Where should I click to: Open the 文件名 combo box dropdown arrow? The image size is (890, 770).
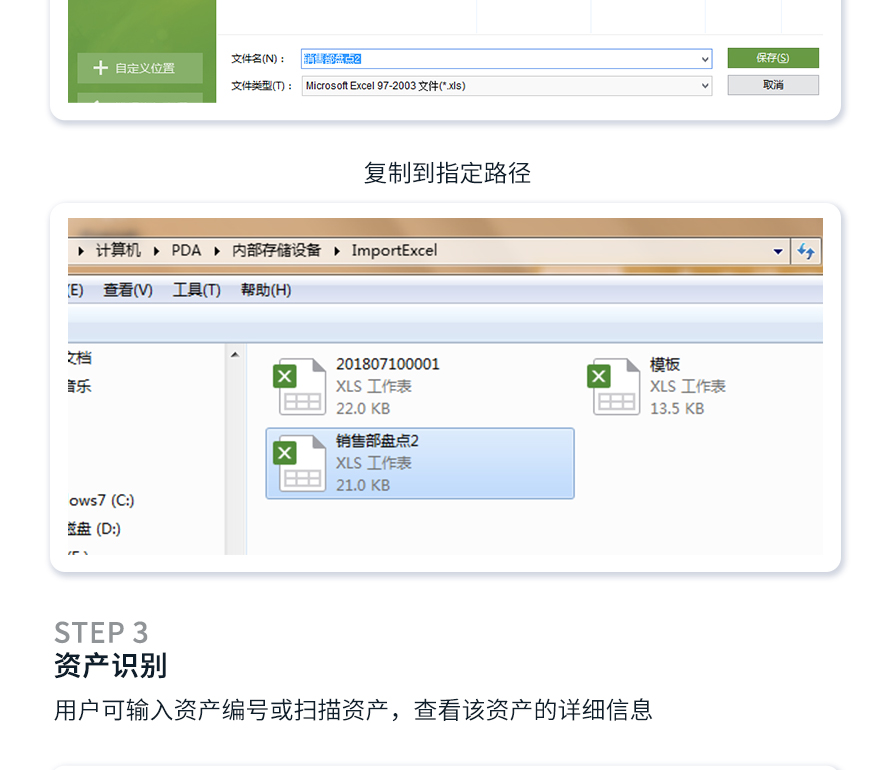(x=704, y=59)
